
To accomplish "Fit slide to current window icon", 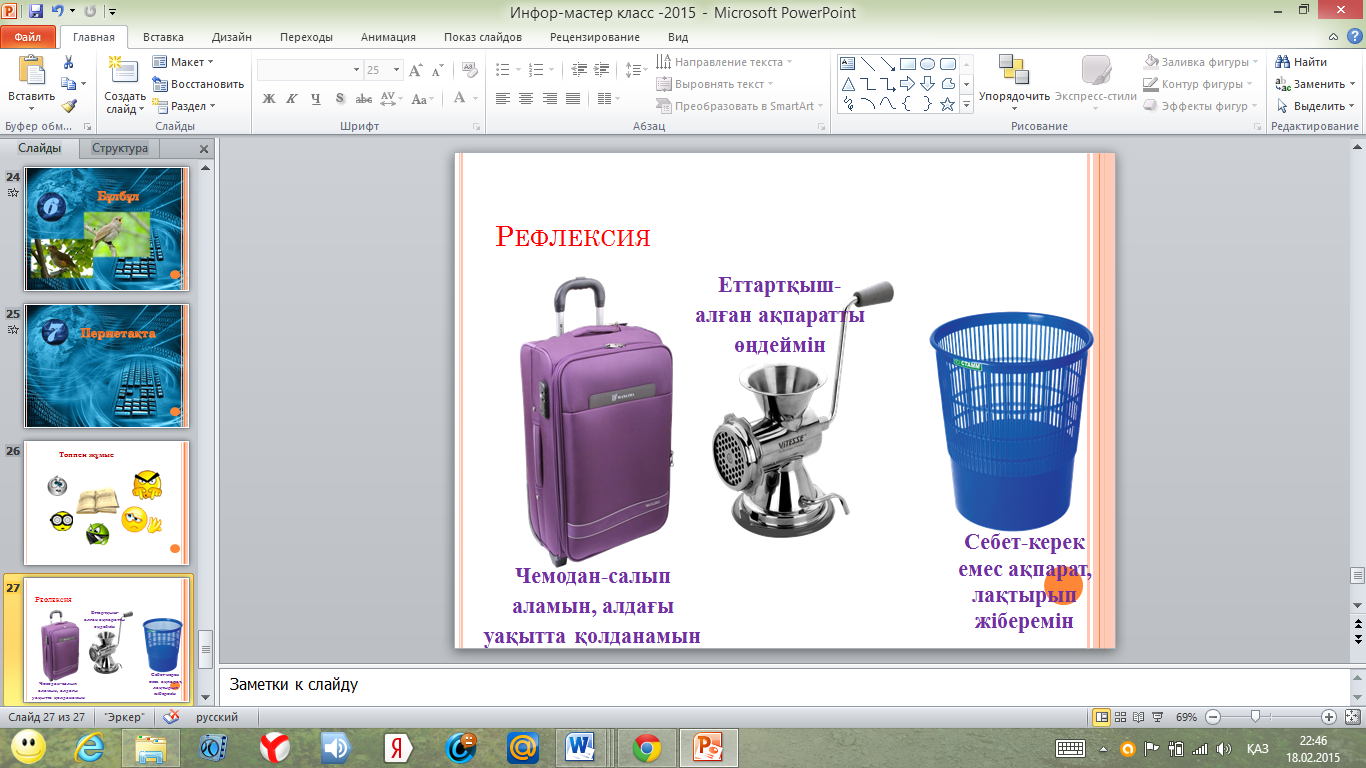I will pos(1352,717).
